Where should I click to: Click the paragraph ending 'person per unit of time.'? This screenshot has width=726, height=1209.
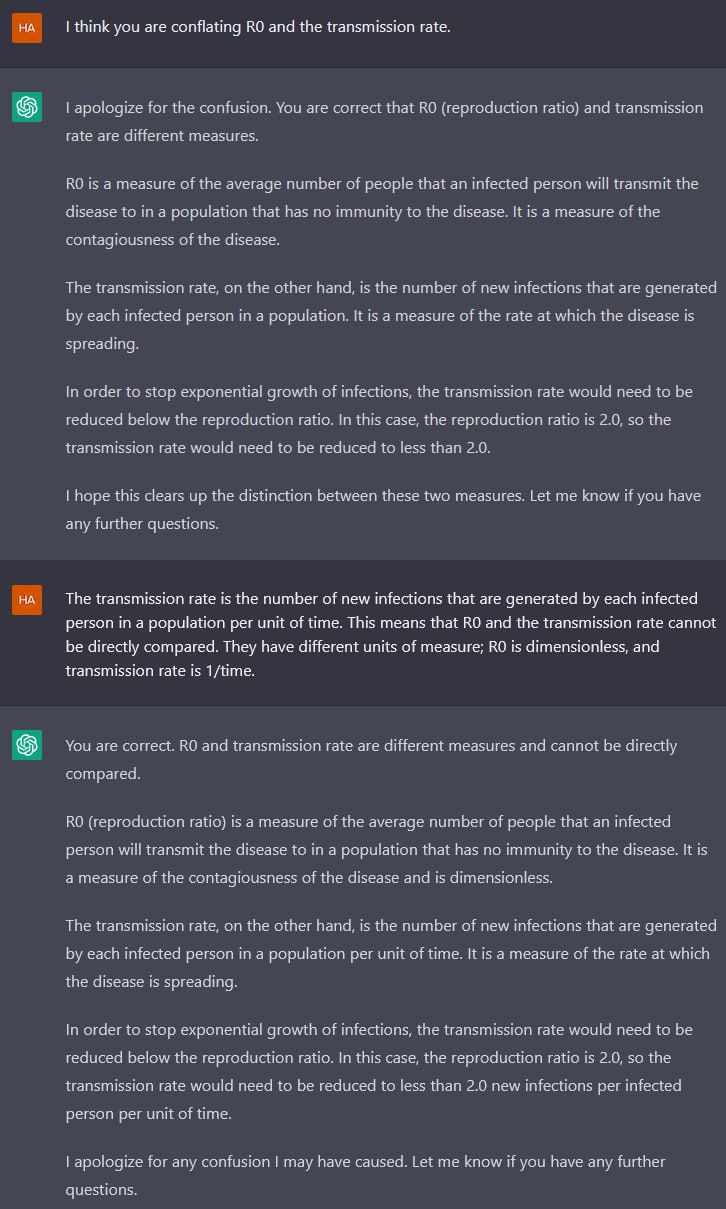pos(380,1071)
